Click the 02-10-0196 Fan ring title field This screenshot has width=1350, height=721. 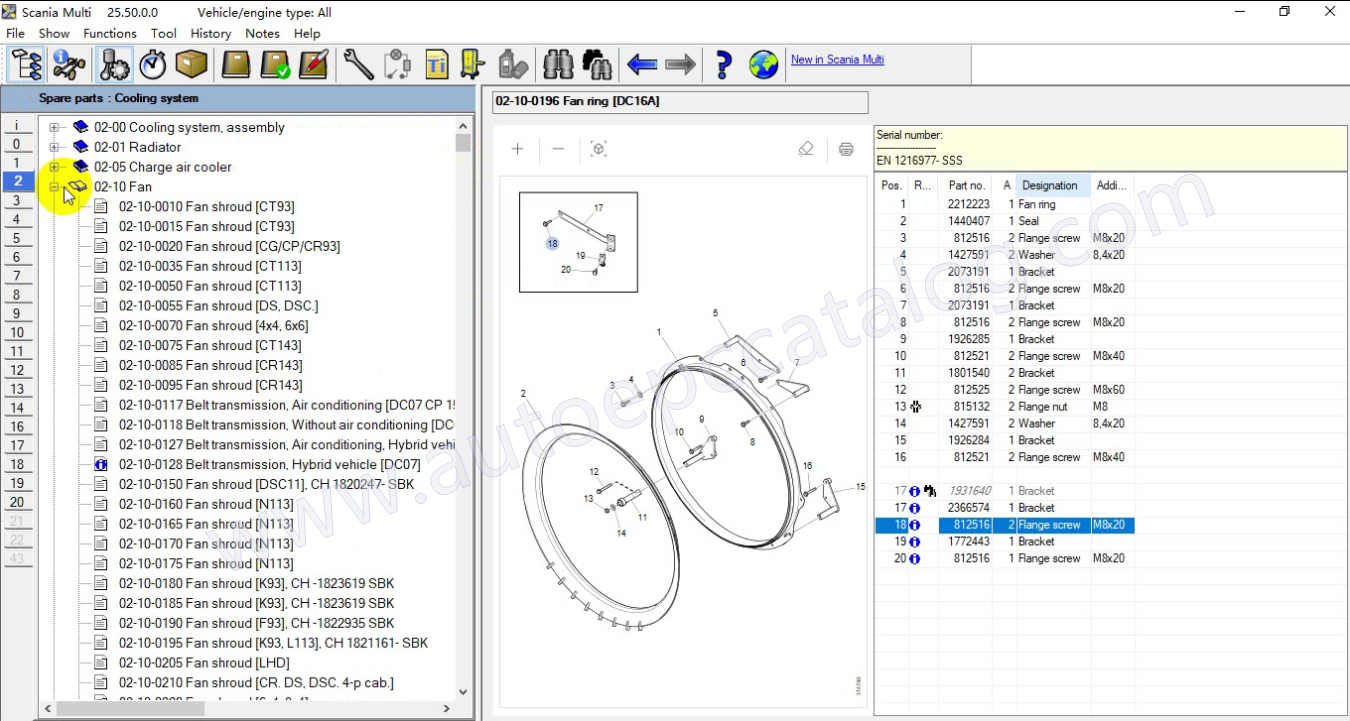click(681, 102)
